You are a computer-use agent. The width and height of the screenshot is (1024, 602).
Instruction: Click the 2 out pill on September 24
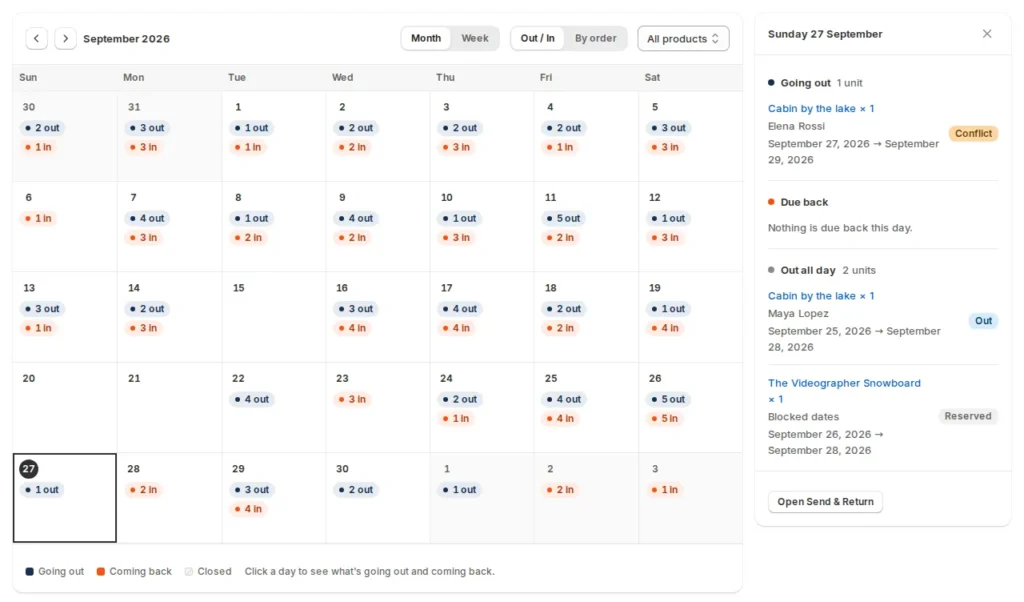coord(460,399)
